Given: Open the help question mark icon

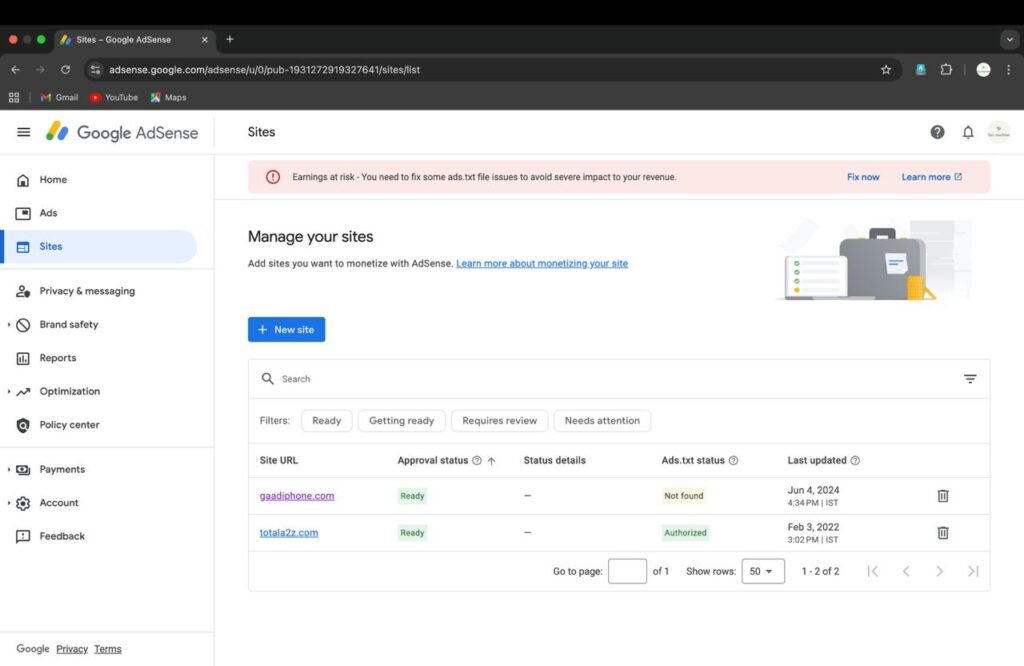Looking at the screenshot, I should (937, 133).
